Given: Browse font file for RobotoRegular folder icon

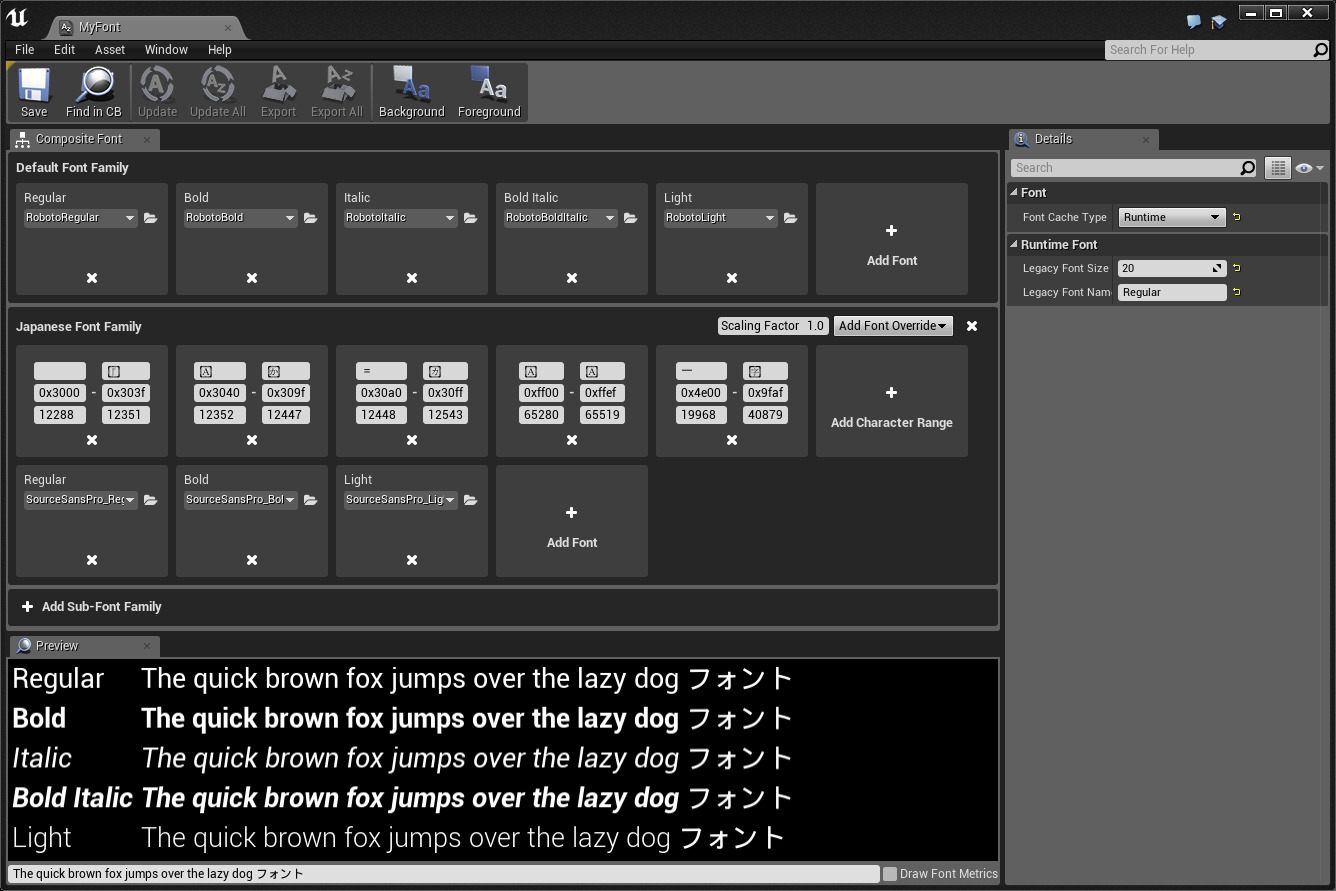Looking at the screenshot, I should pyautogui.click(x=151, y=218).
